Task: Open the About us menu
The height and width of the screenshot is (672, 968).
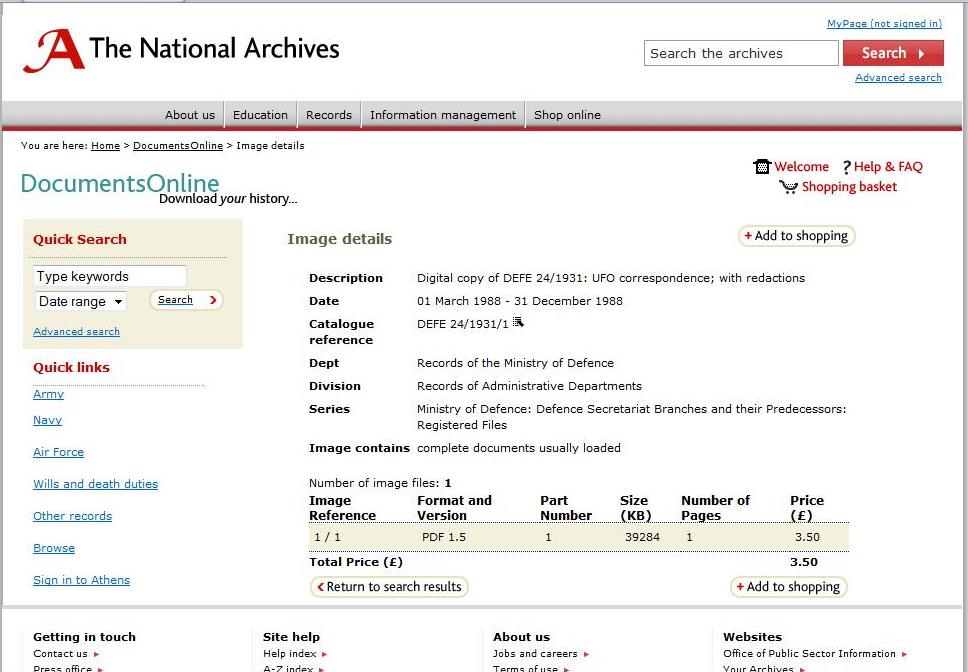Action: point(190,115)
